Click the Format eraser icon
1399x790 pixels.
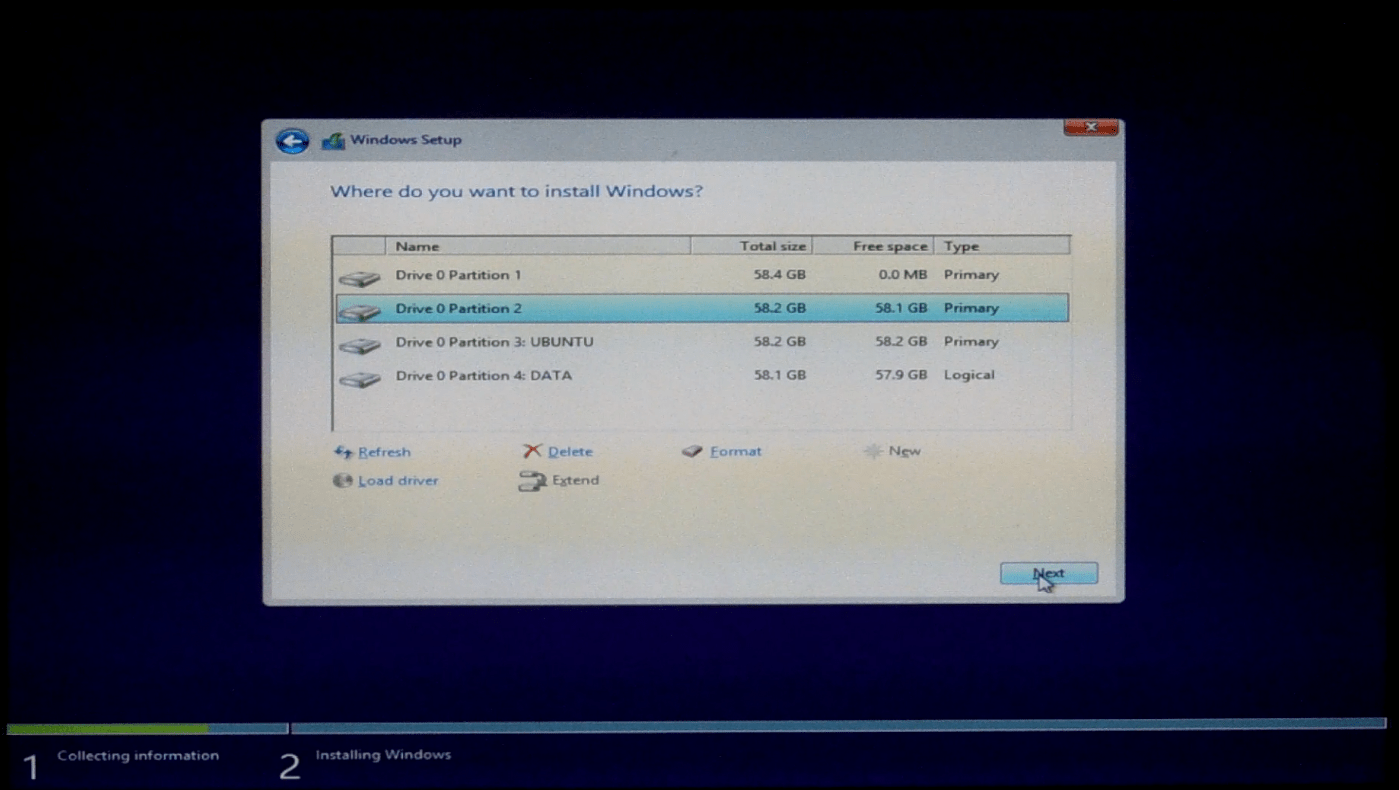tap(692, 452)
